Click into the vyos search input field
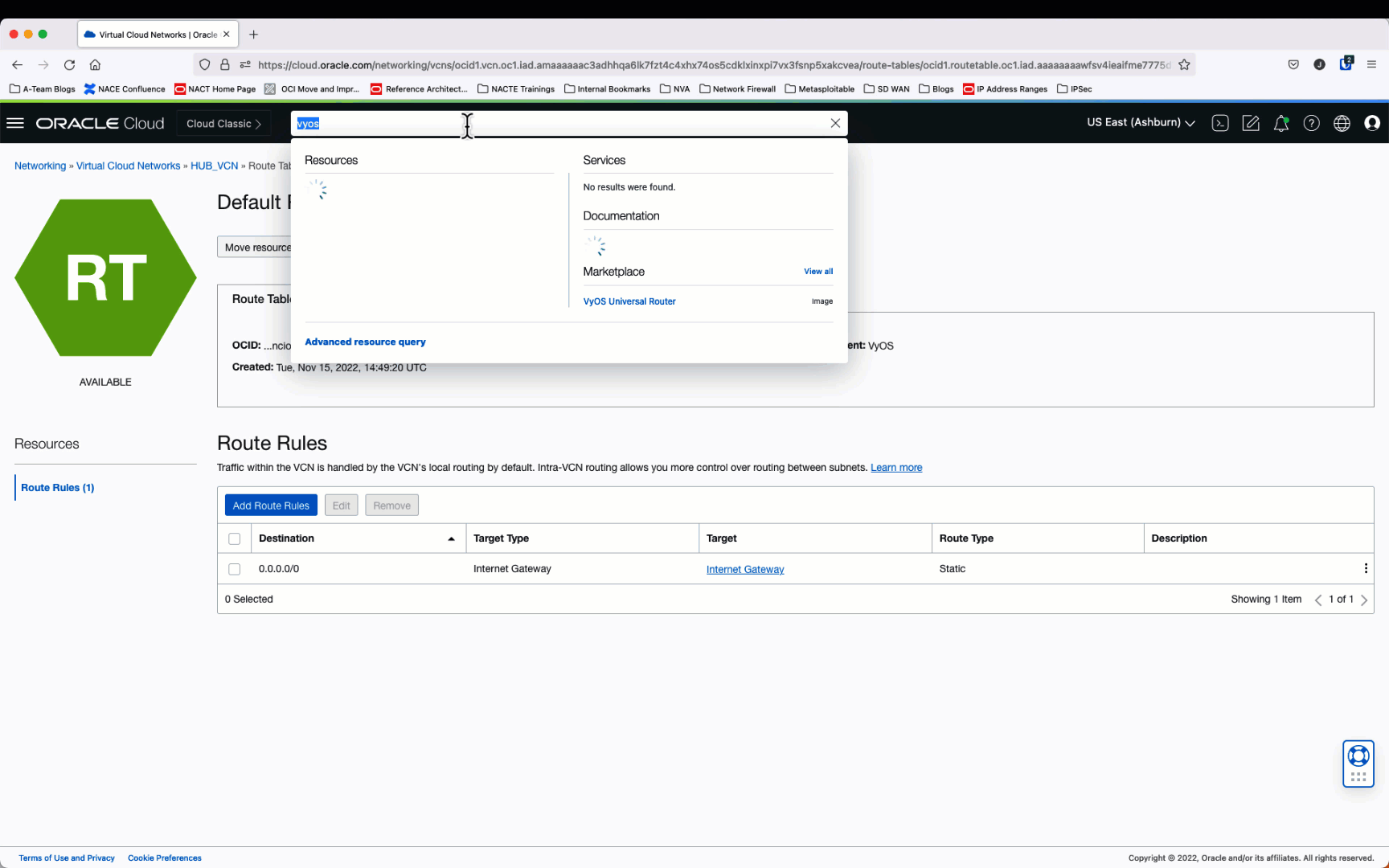This screenshot has width=1389, height=868. coord(563,123)
